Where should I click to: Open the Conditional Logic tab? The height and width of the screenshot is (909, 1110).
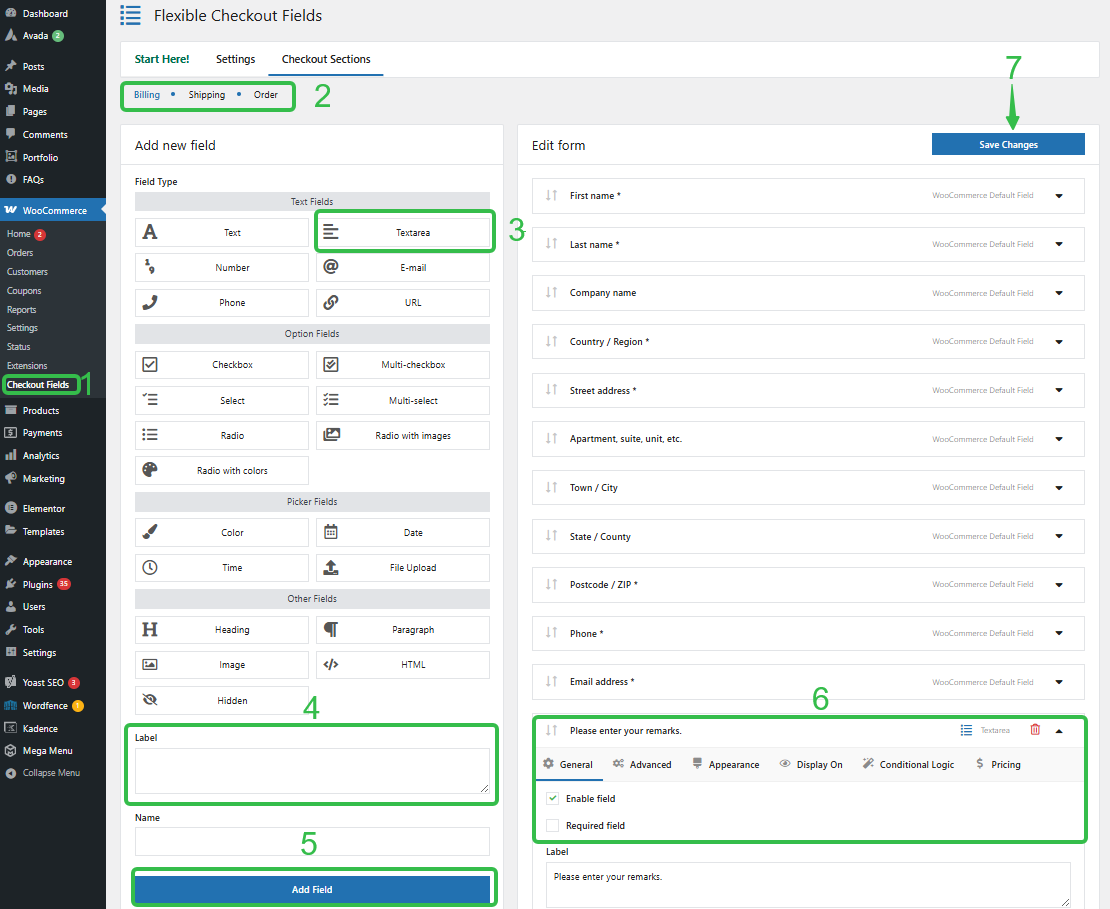click(908, 764)
